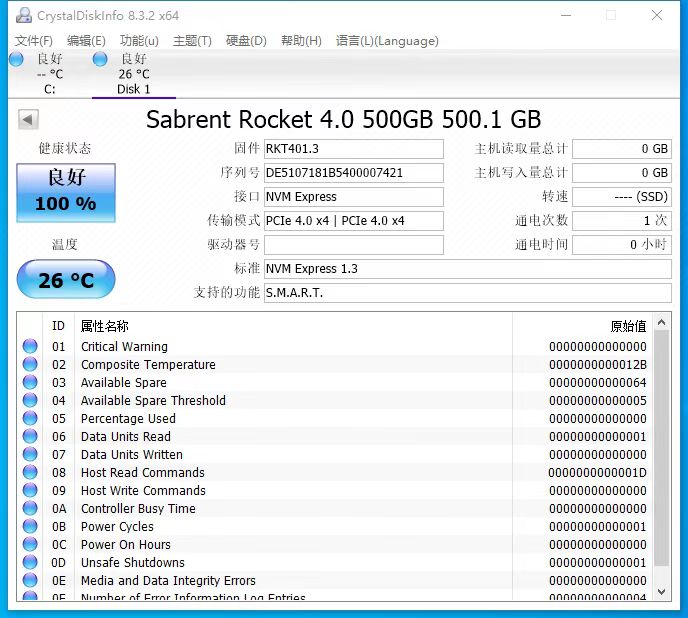Select the Disk 1 tab
This screenshot has height=618, width=688.
134,74
